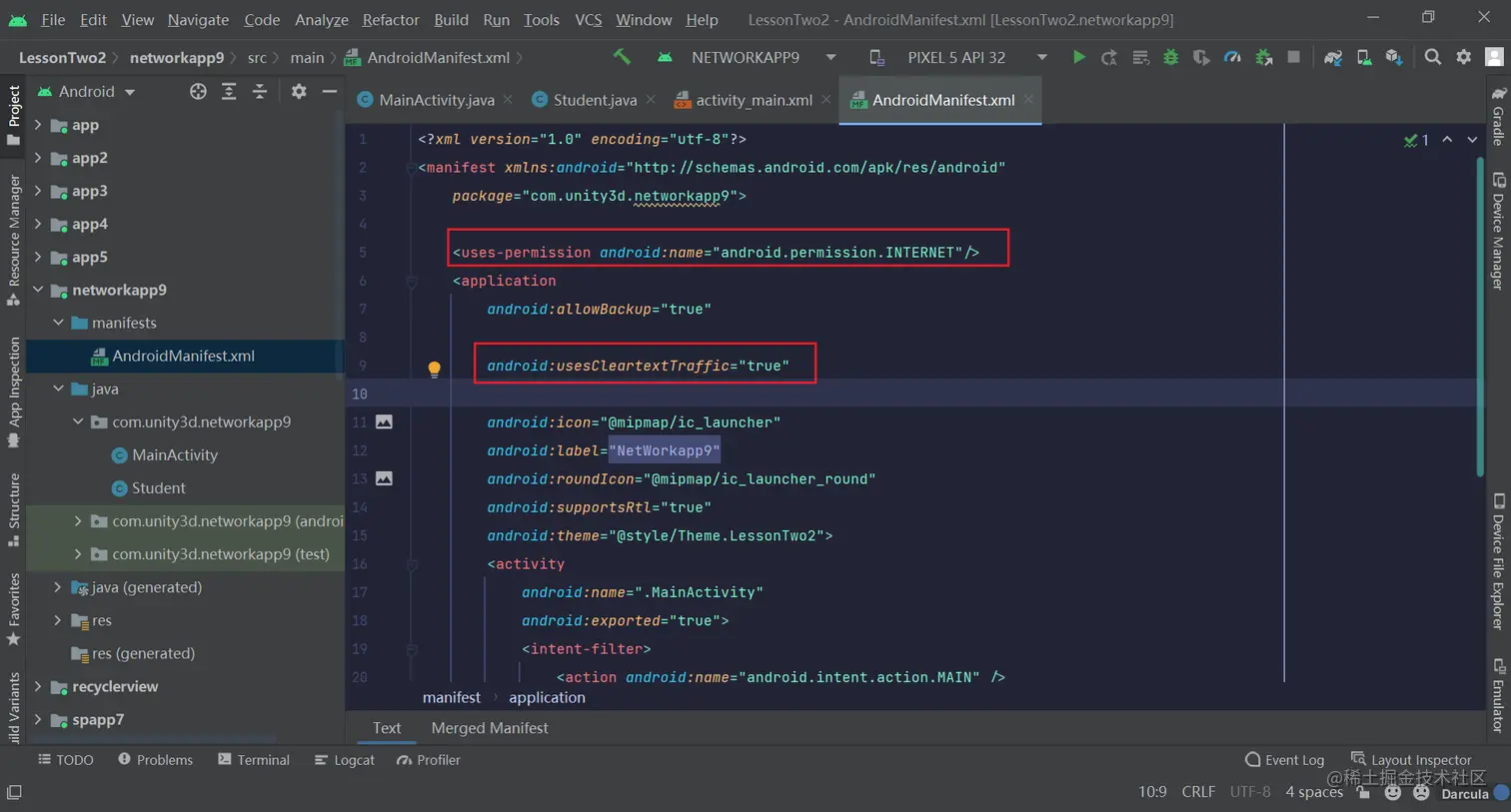Run the NETWORKAPP9 configuration
This screenshot has height=812, width=1511.
(1078, 57)
